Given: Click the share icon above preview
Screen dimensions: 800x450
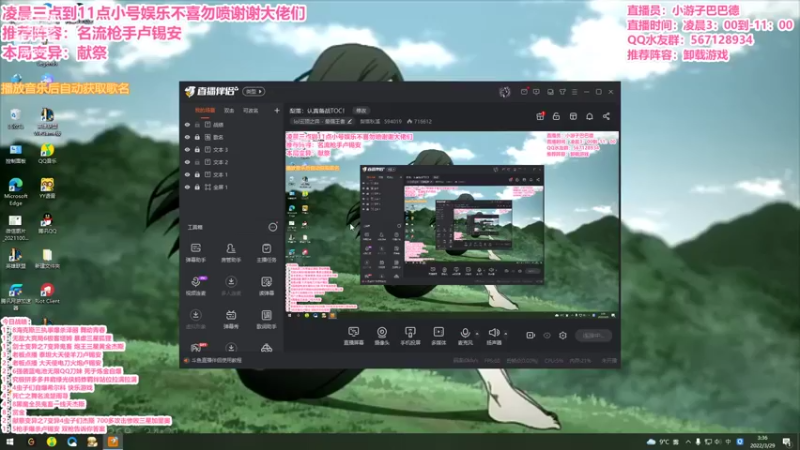Looking at the screenshot, I should [x=606, y=116].
